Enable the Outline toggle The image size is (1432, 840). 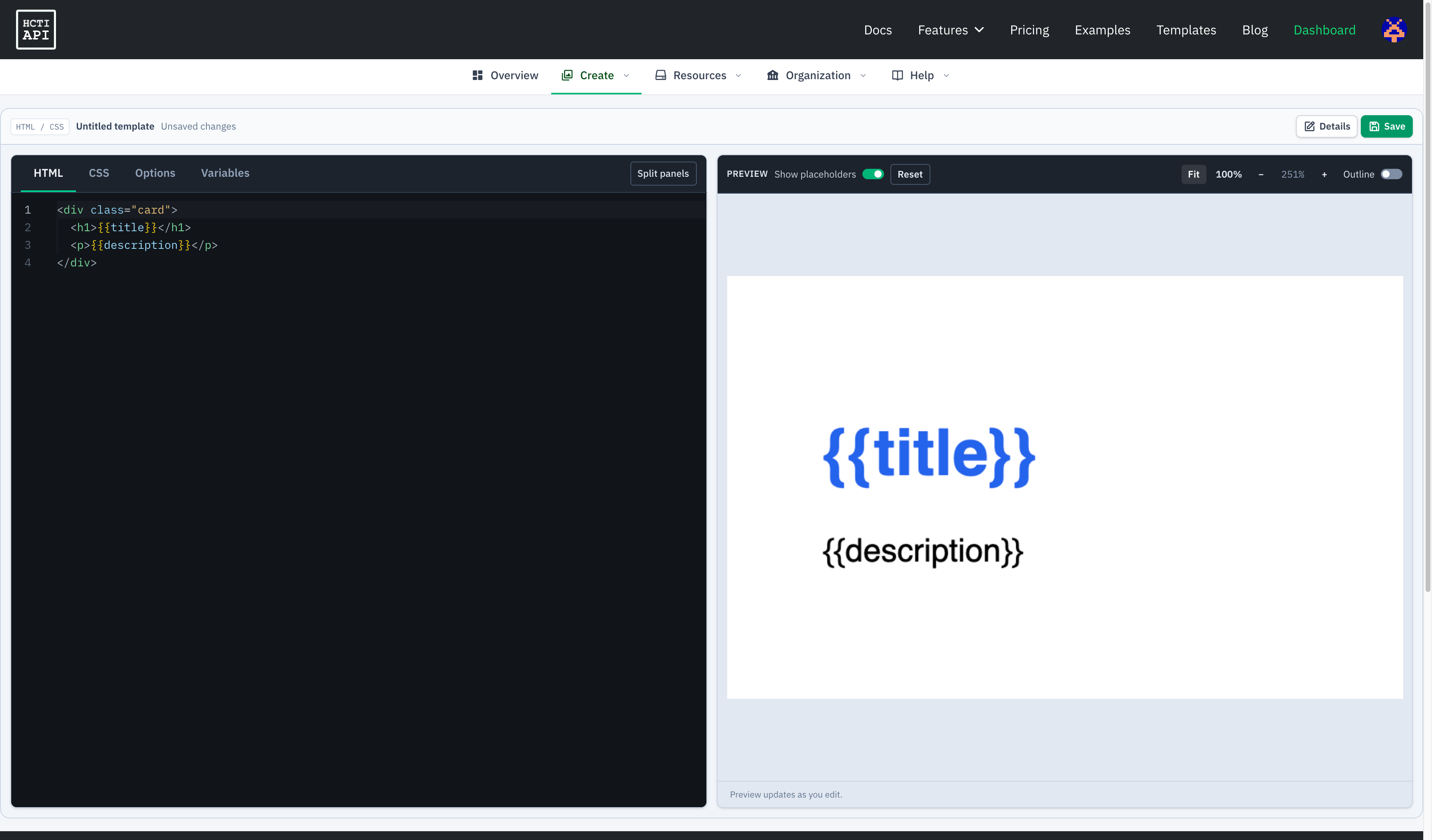tap(1391, 174)
